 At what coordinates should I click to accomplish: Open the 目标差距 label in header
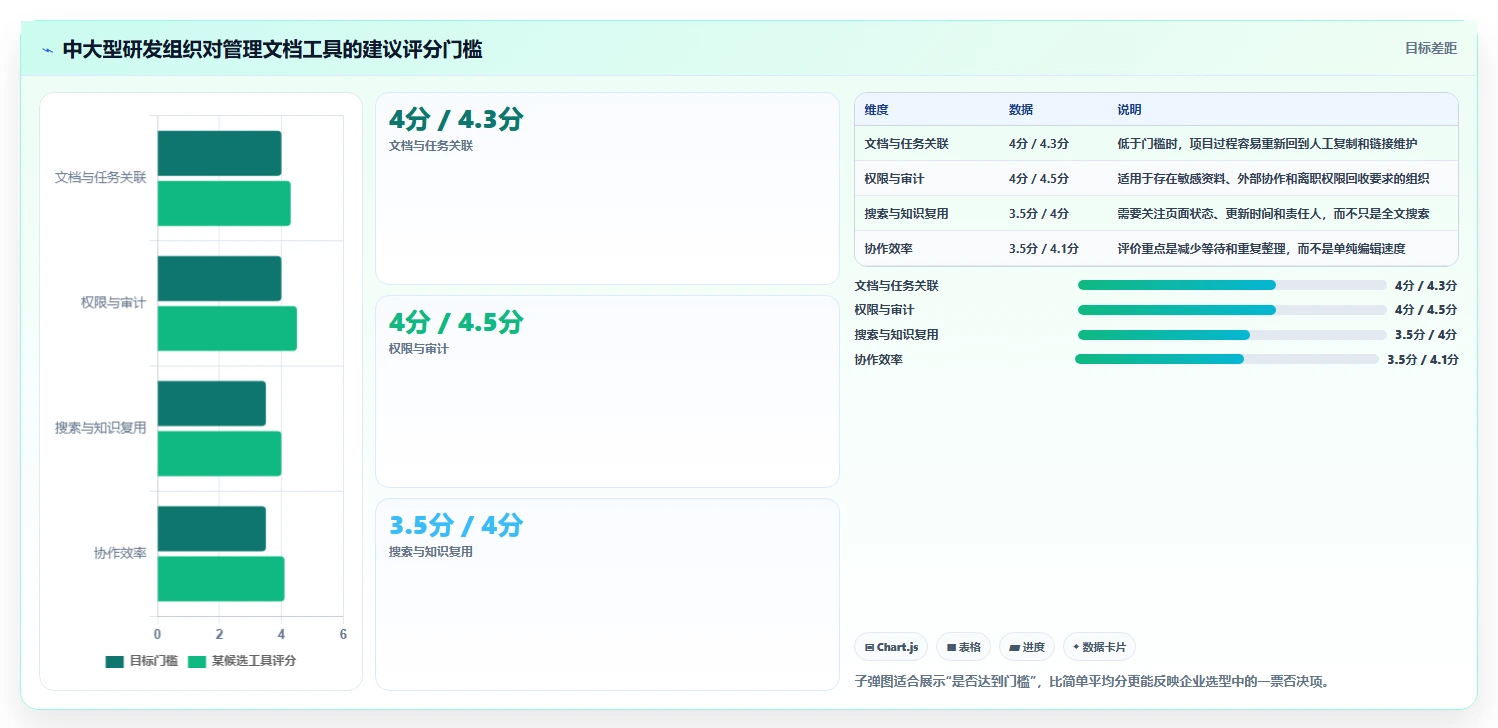[x=1431, y=48]
